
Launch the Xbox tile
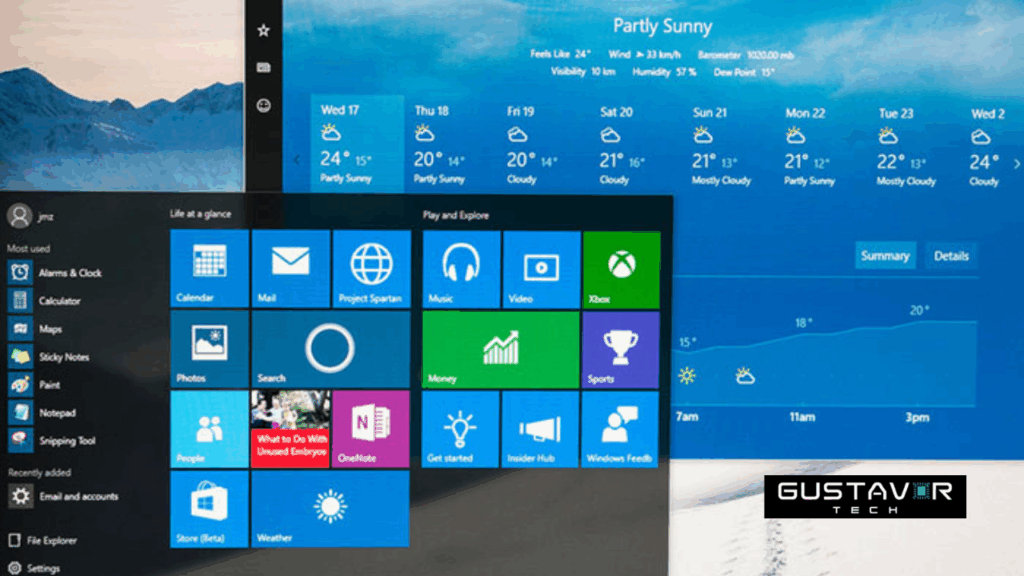pyautogui.click(x=621, y=269)
